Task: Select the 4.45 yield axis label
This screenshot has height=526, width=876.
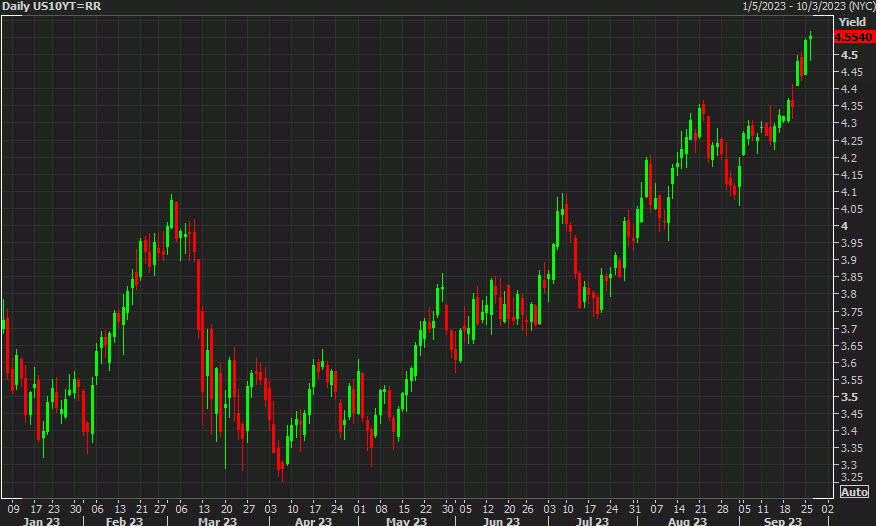Action: point(851,72)
